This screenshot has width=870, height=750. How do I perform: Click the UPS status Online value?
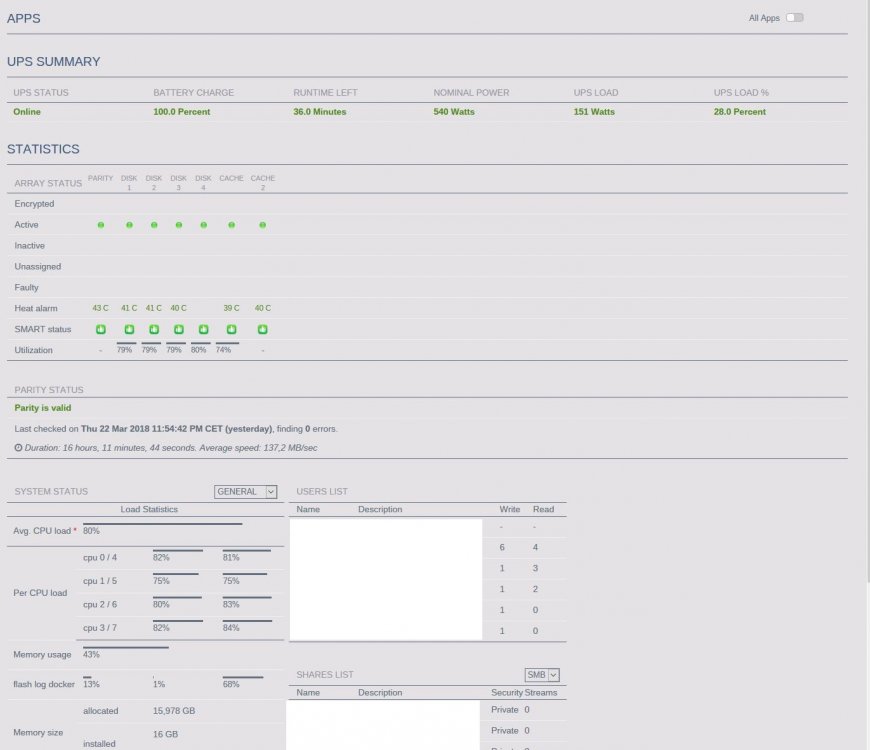tap(27, 112)
